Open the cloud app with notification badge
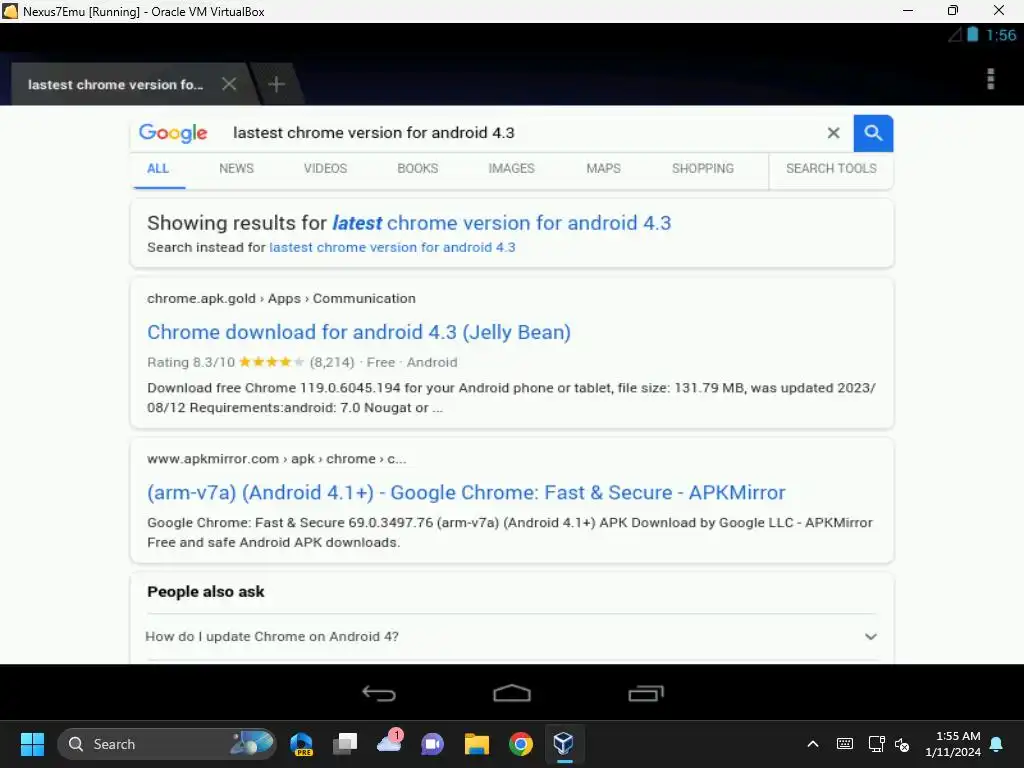The image size is (1024, 768). pos(390,743)
